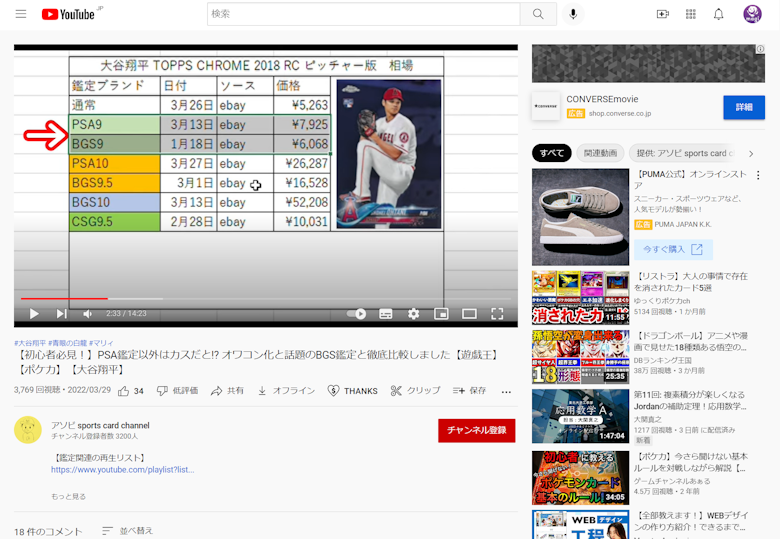Open video settings gear
Screen dimensions: 780x539
413,314
